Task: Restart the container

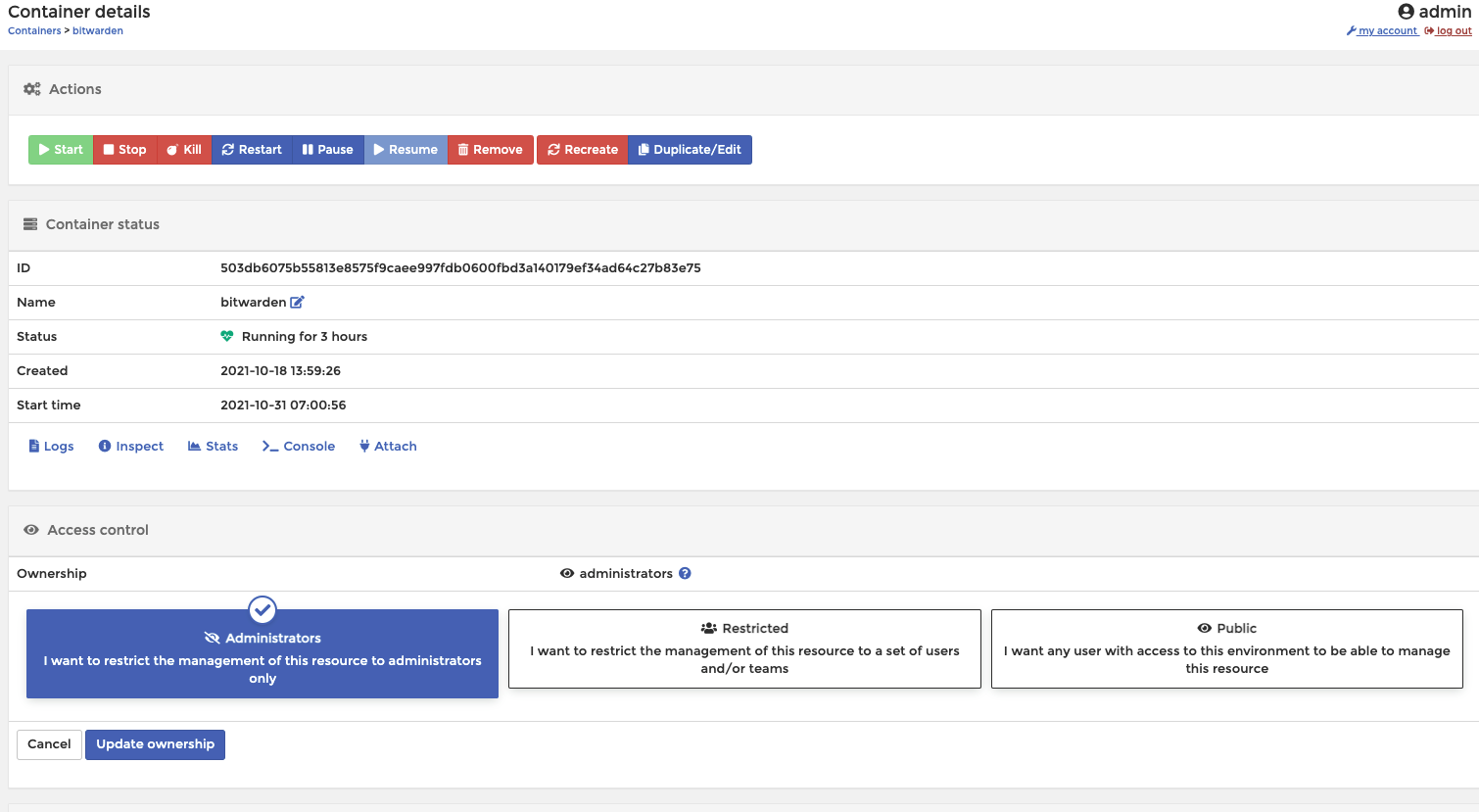Action: pos(252,150)
